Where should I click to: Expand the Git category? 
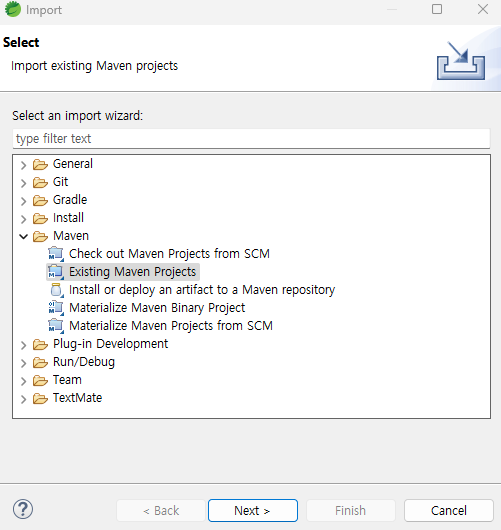(x=23, y=183)
